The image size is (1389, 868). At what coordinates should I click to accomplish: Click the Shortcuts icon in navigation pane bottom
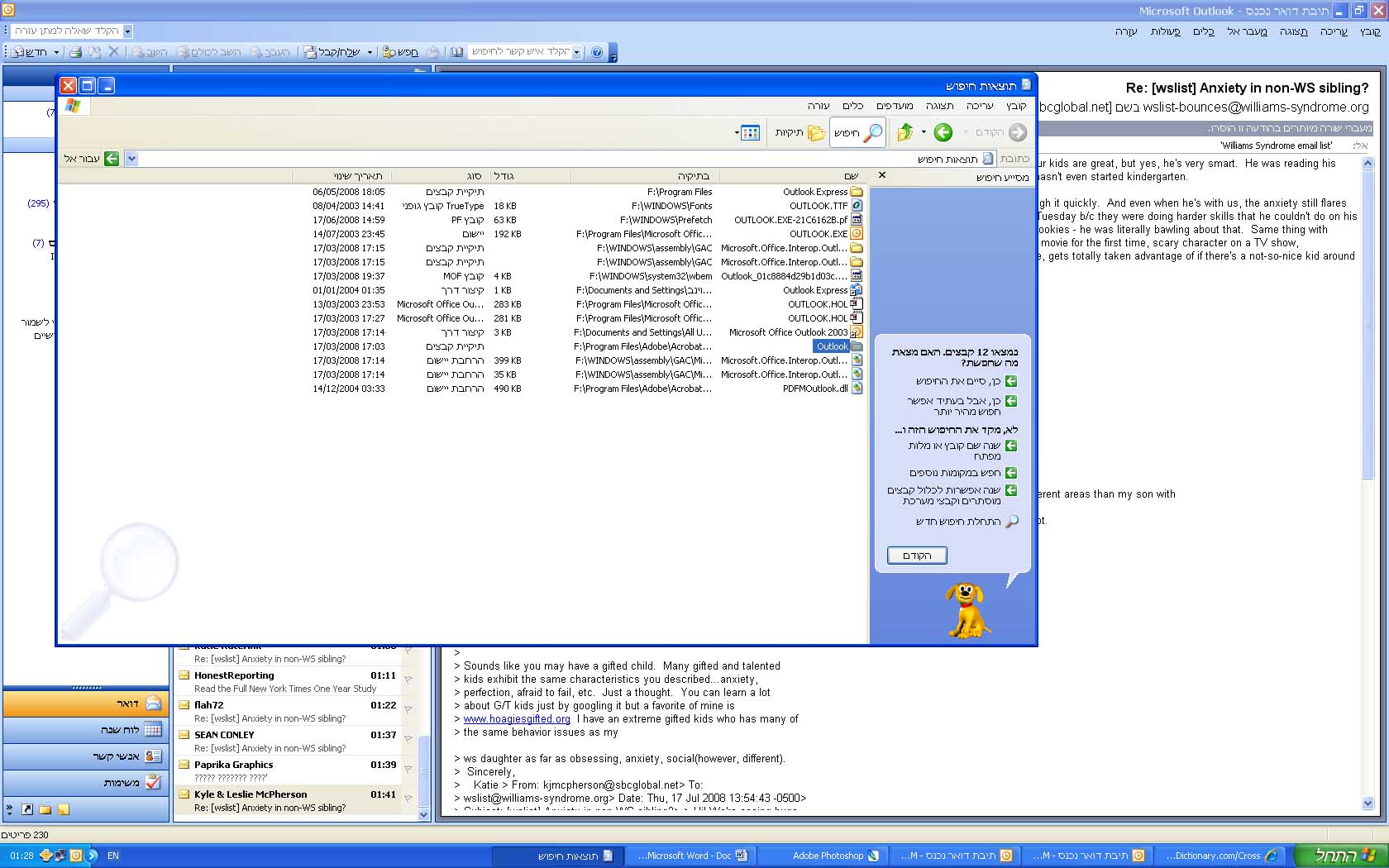(x=27, y=810)
